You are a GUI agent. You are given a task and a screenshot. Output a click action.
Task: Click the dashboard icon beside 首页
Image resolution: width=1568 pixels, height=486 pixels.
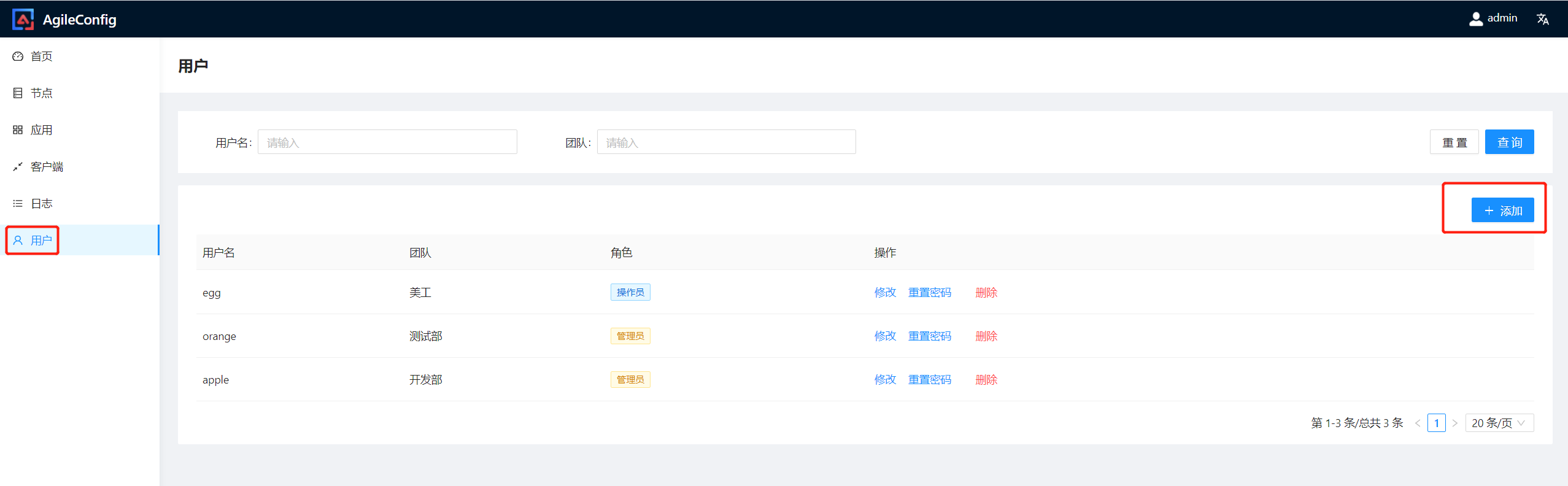(x=18, y=56)
